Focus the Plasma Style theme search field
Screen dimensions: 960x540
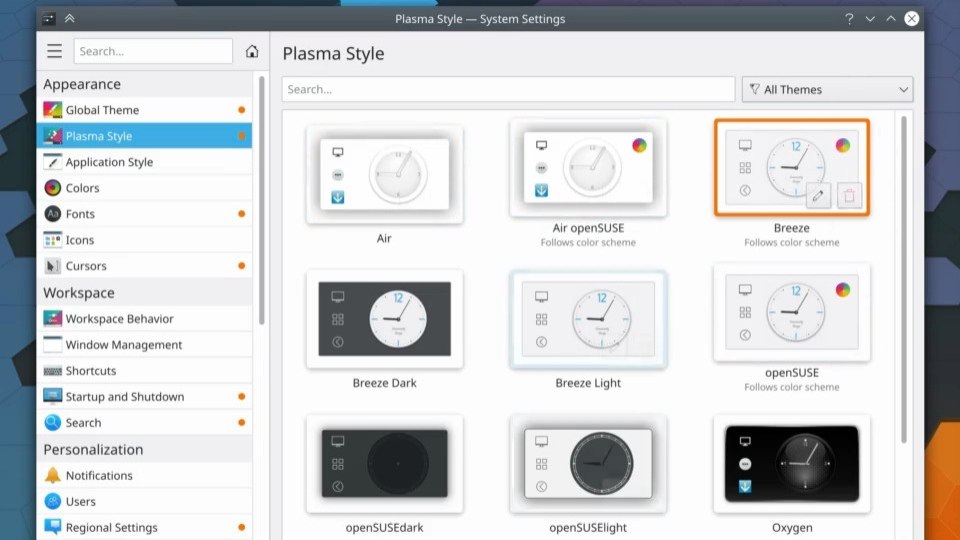pyautogui.click(x=508, y=89)
